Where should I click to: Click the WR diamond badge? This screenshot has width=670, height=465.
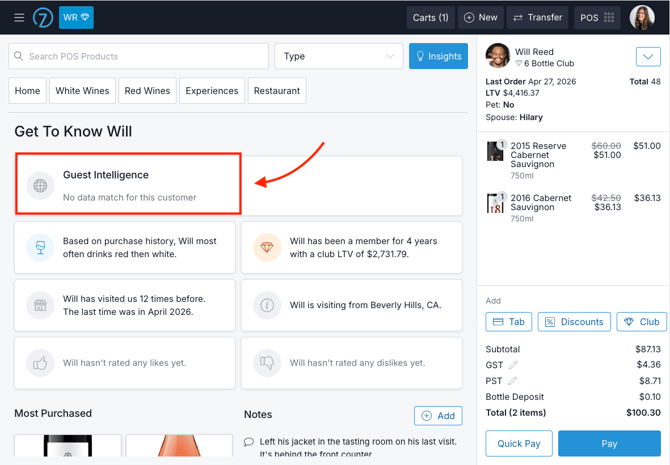point(76,18)
